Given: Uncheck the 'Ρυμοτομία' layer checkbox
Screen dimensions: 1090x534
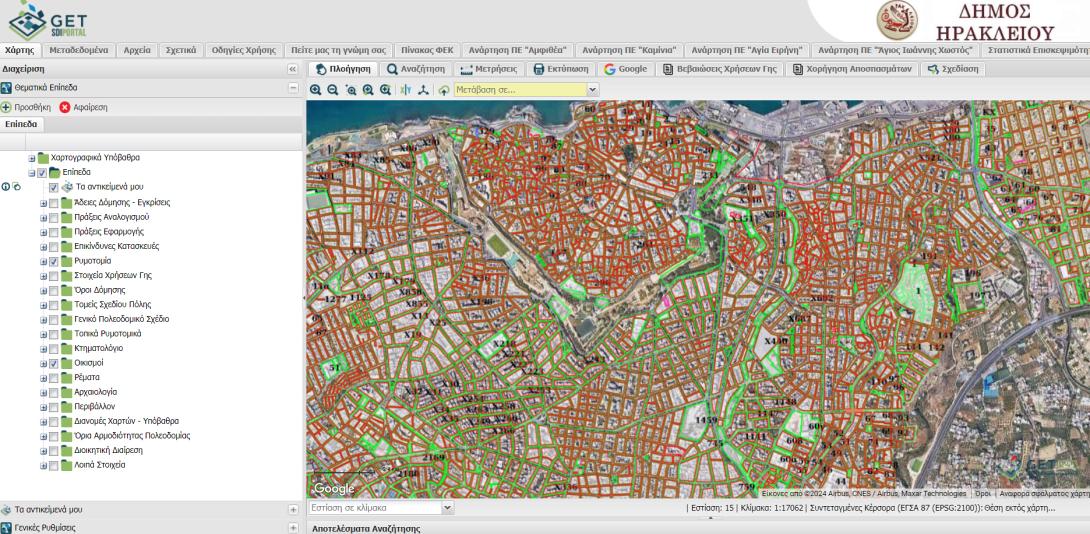Looking at the screenshot, I should 54,261.
